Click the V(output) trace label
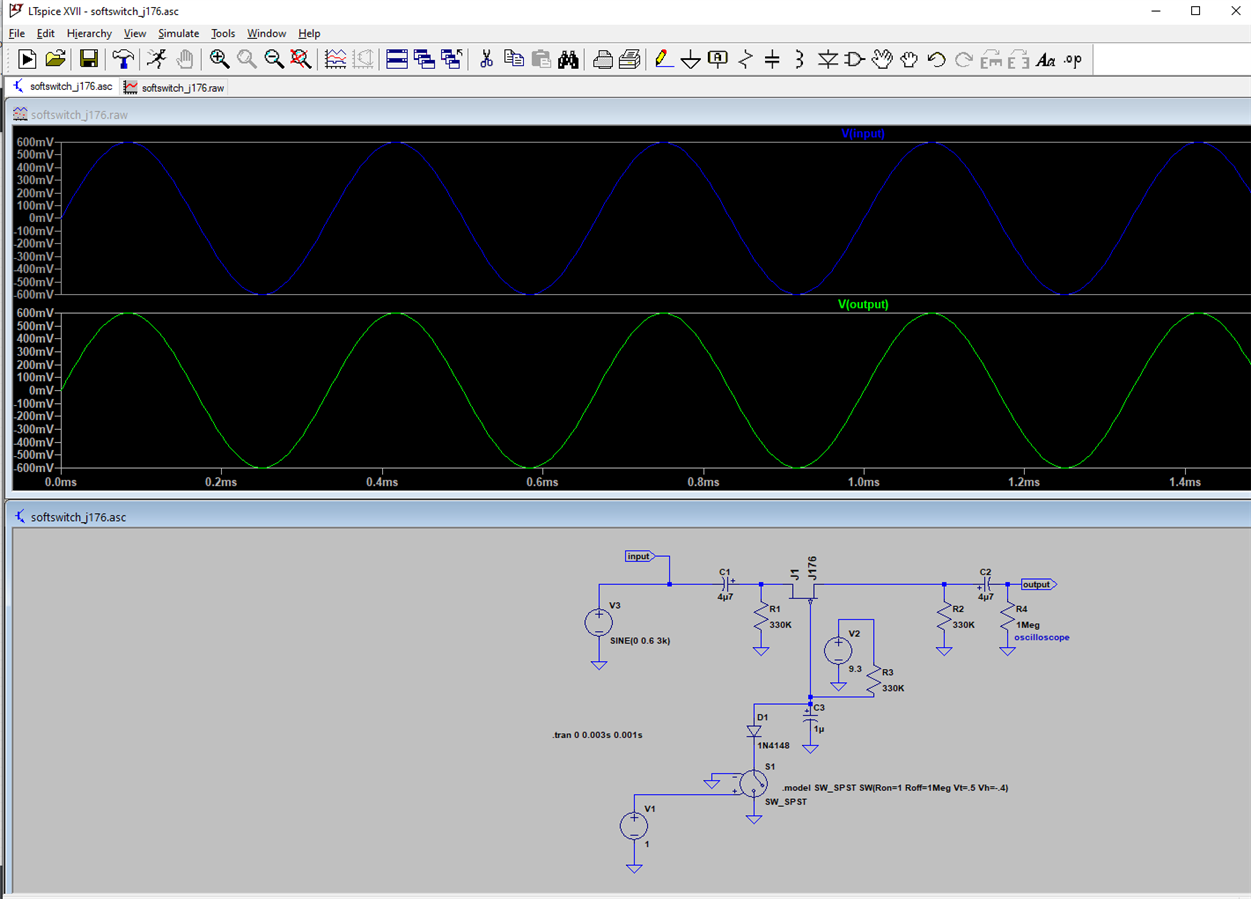Image resolution: width=1251 pixels, height=899 pixels. [x=862, y=304]
